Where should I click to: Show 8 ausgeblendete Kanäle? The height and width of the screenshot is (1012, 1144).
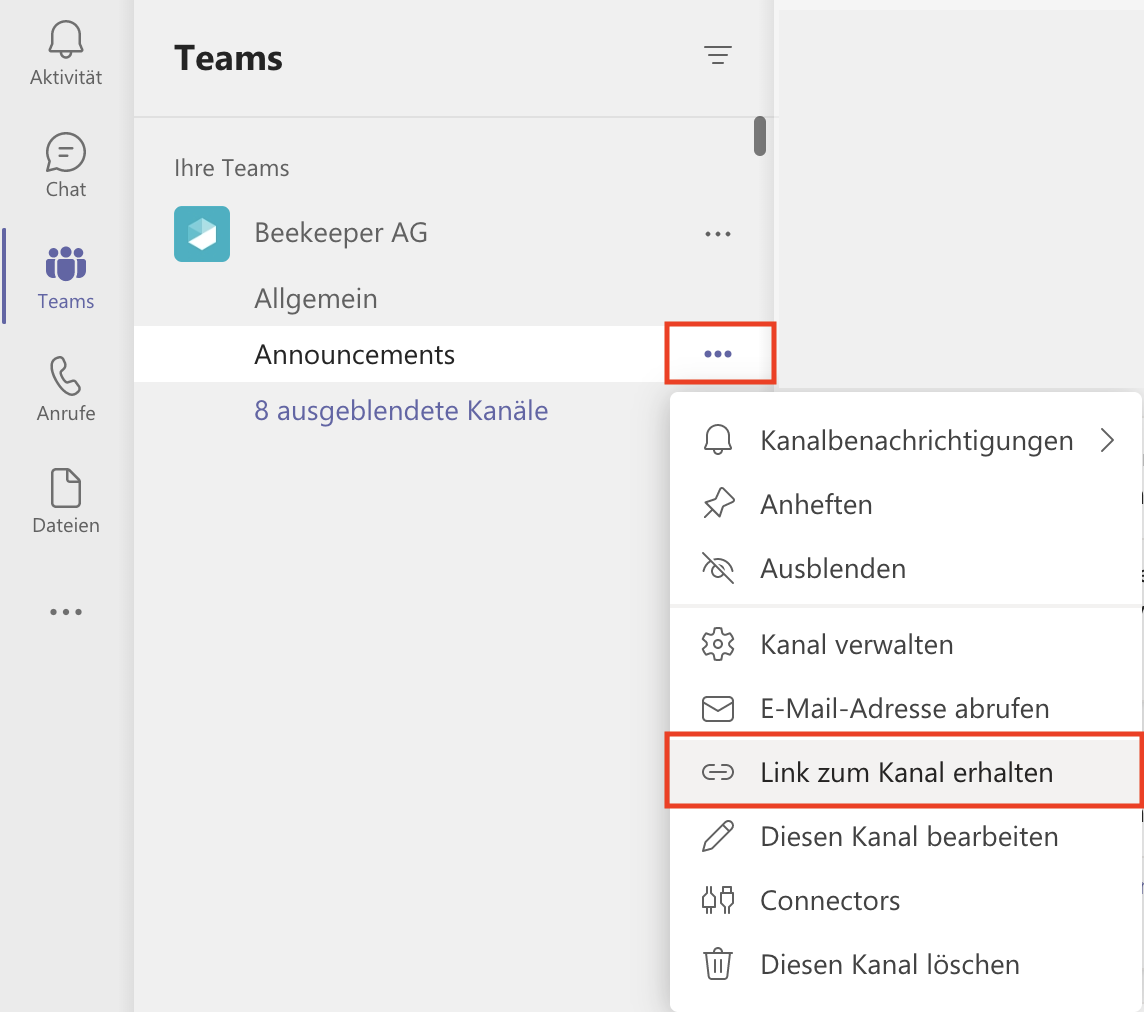[x=401, y=411]
